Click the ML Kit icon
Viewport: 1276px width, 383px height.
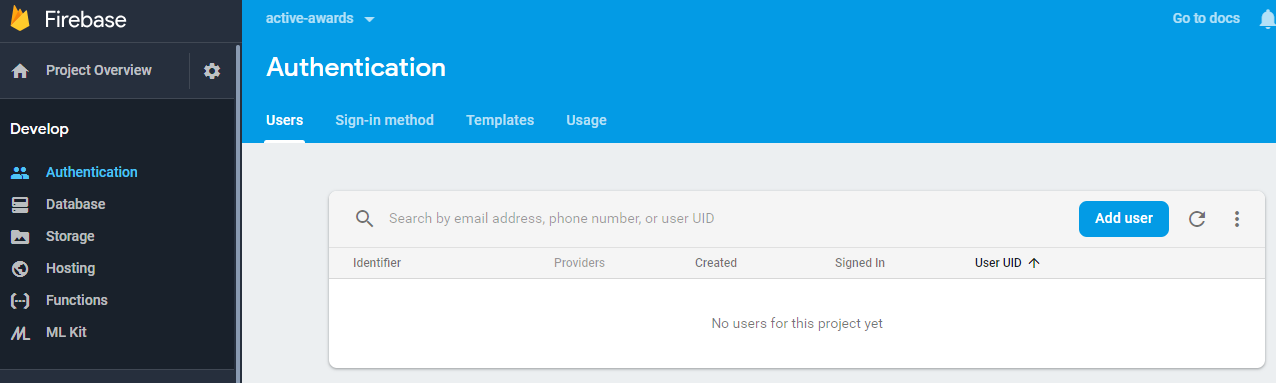(20, 333)
